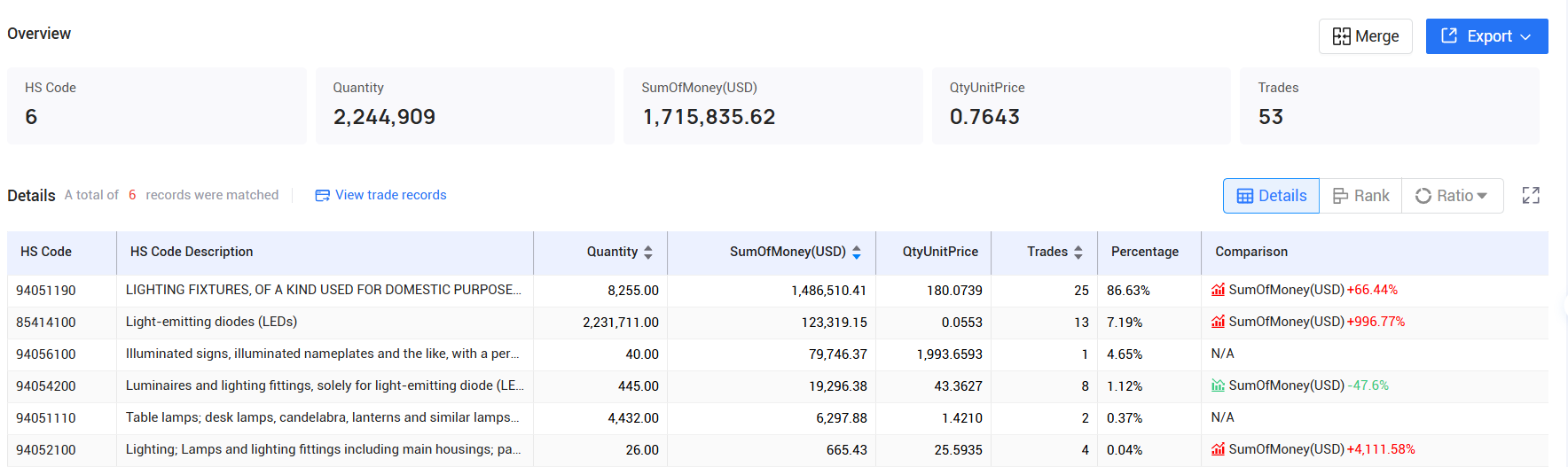Select HS code 94054200
Screen dimensions: 1568x467
pyautogui.click(x=46, y=386)
